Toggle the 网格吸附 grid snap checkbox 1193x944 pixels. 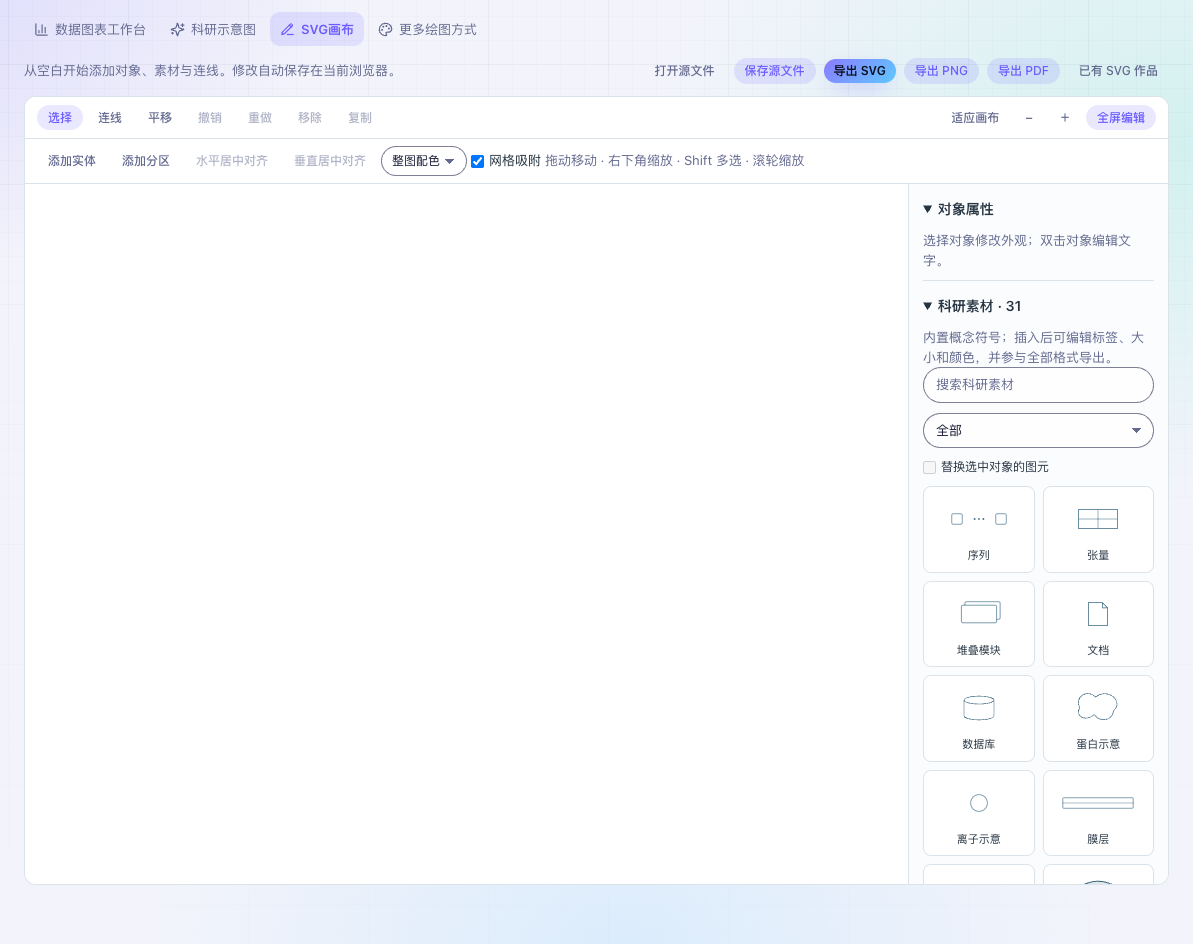click(x=478, y=161)
